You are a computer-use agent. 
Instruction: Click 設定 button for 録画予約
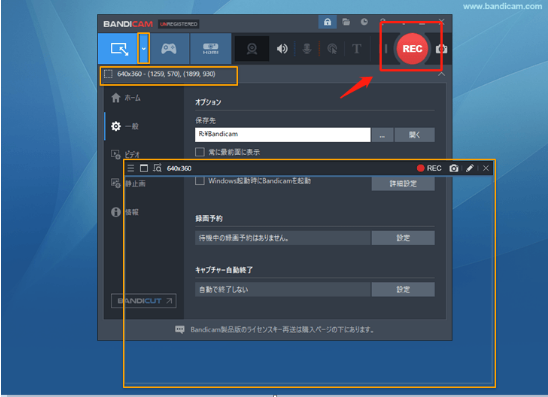(403, 238)
